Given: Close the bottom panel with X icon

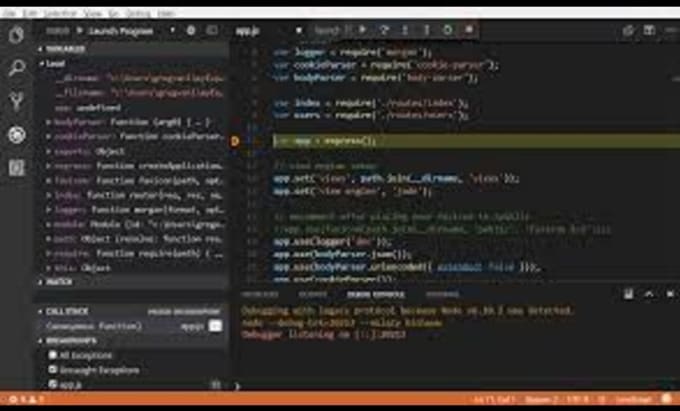Looking at the screenshot, I should point(670,294).
